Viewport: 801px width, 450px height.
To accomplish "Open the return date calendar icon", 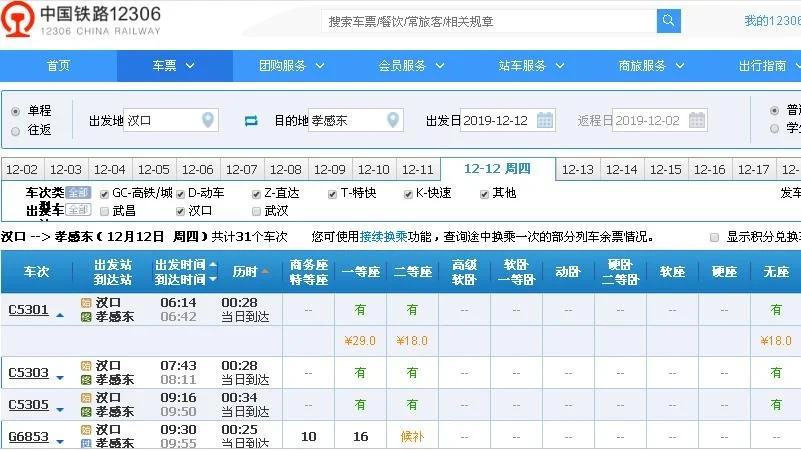I will point(697,120).
